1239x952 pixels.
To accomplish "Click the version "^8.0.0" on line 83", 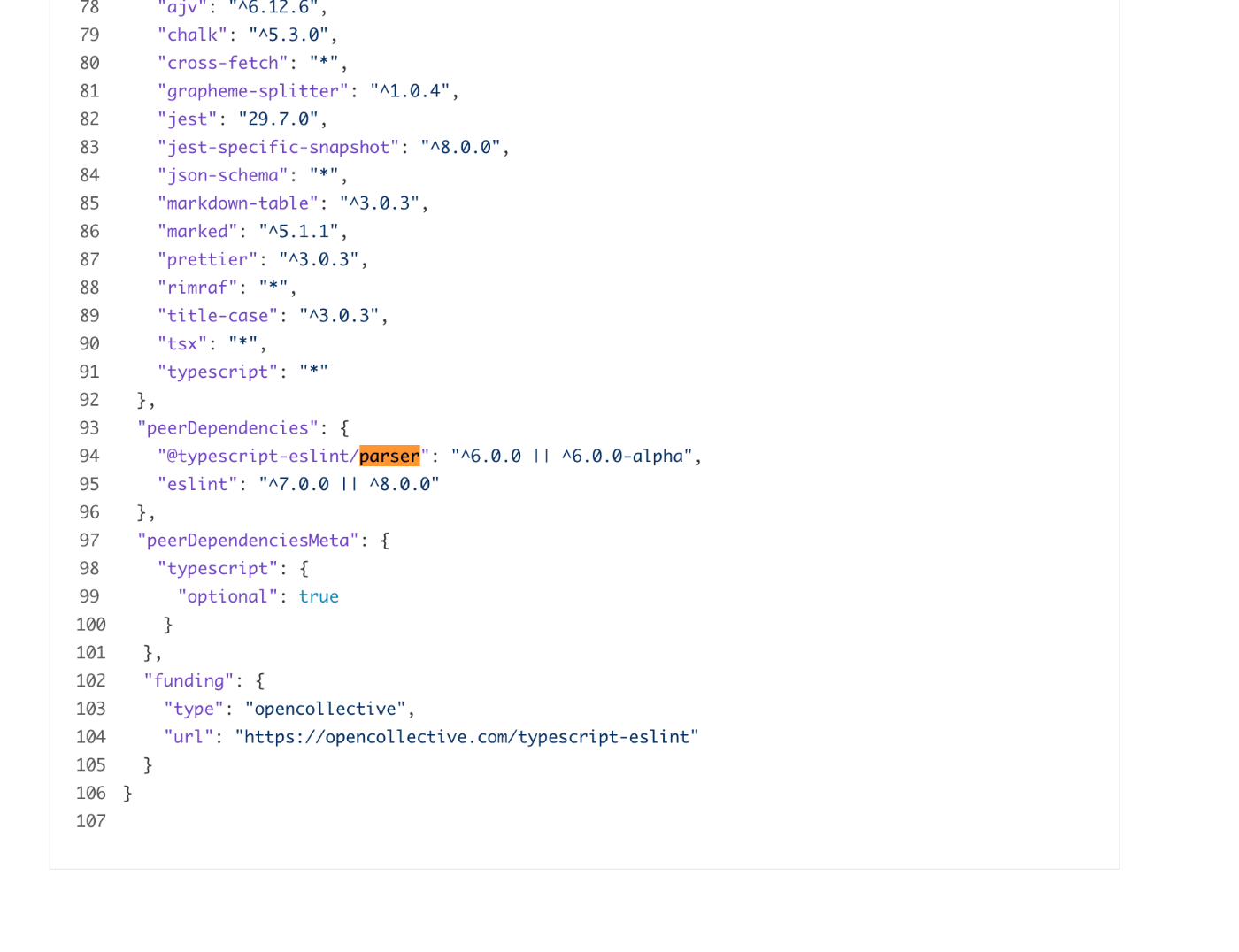I will [460, 147].
